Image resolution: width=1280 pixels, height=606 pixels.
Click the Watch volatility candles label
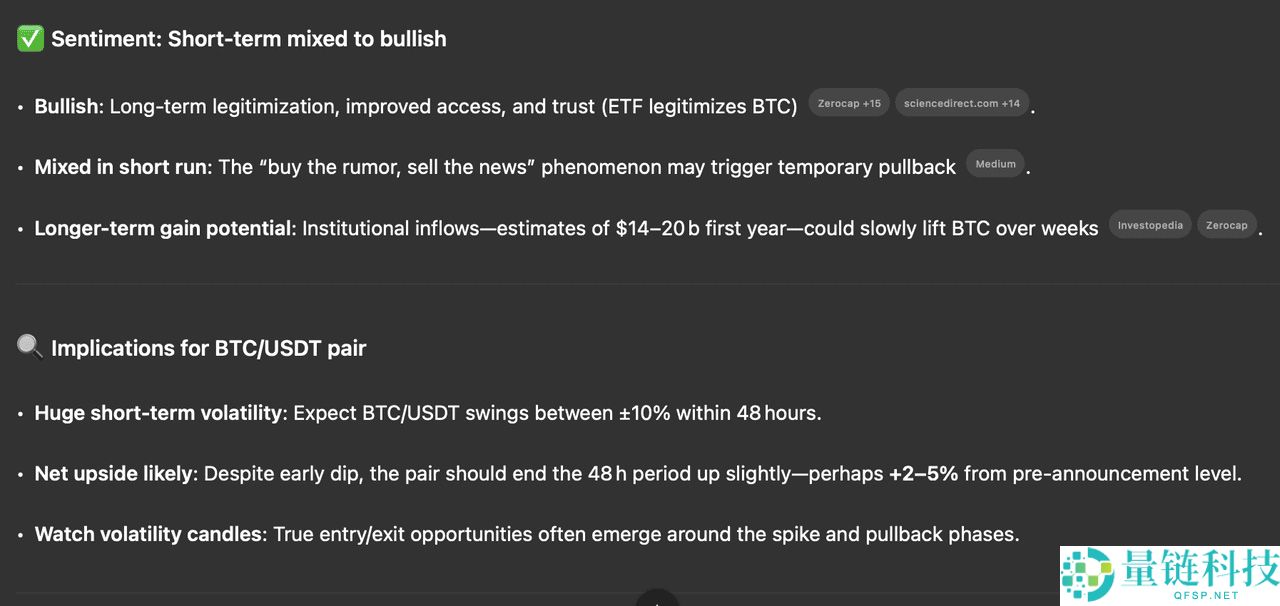(148, 534)
